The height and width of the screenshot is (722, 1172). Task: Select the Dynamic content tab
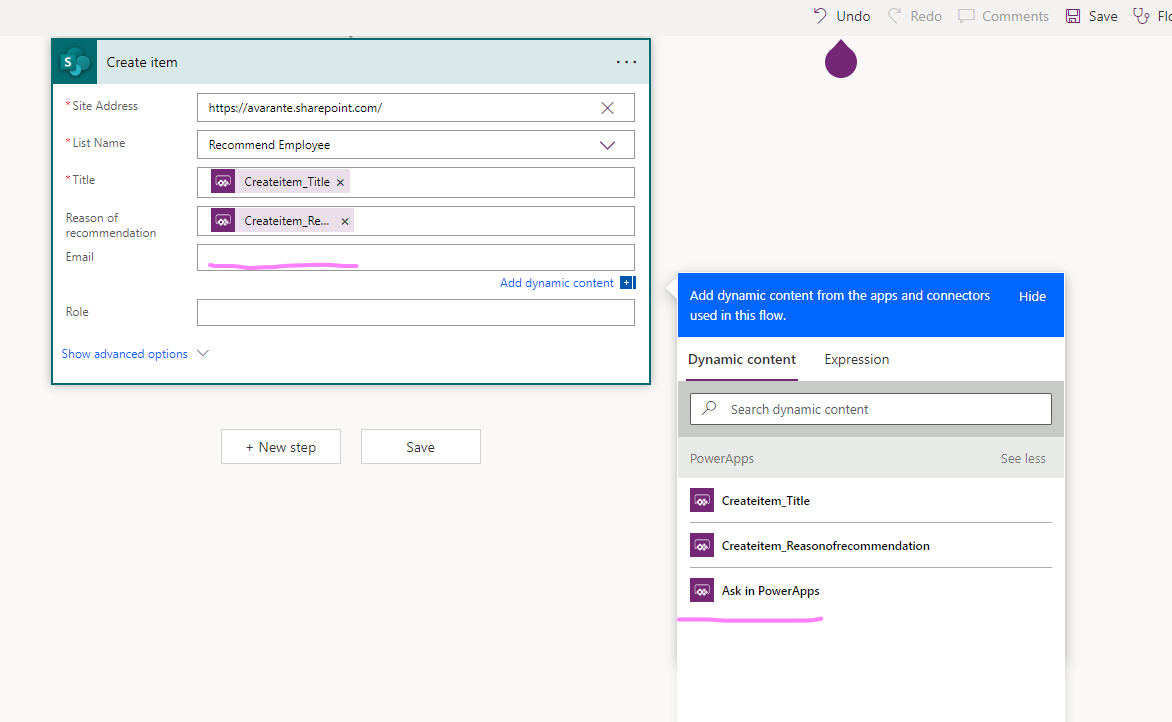point(742,360)
